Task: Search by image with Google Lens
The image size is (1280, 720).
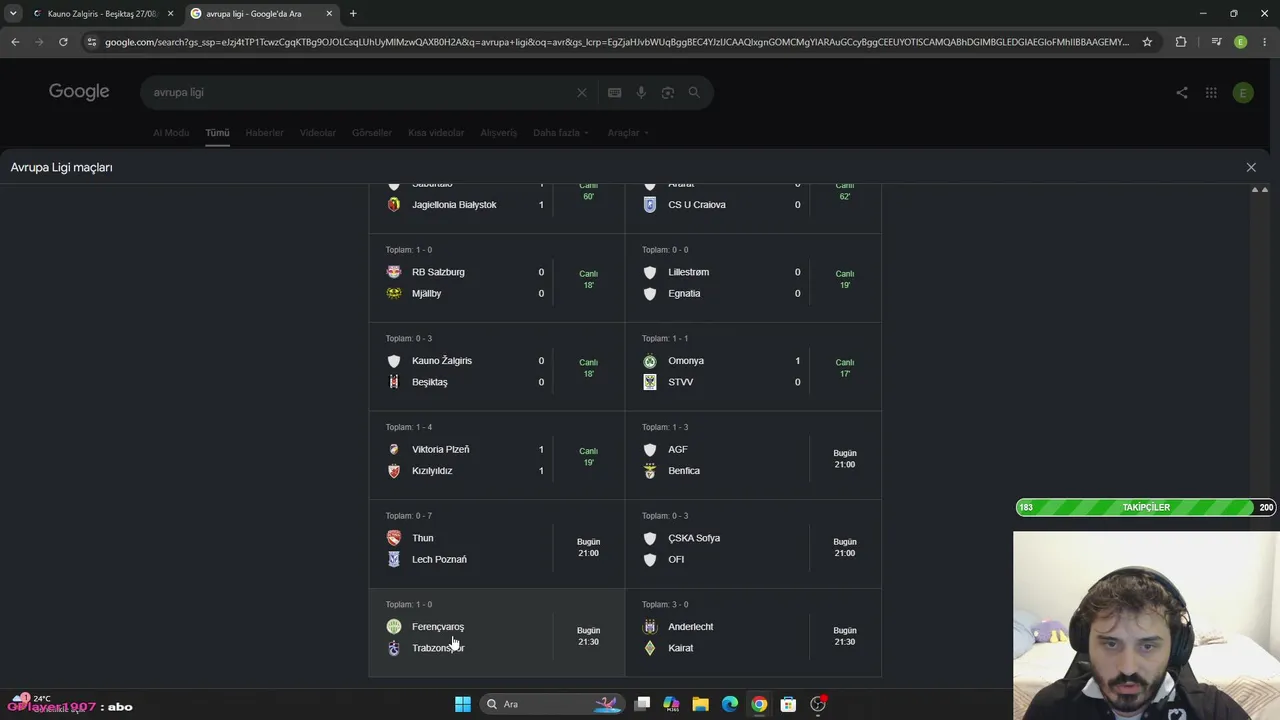Action: click(x=668, y=92)
